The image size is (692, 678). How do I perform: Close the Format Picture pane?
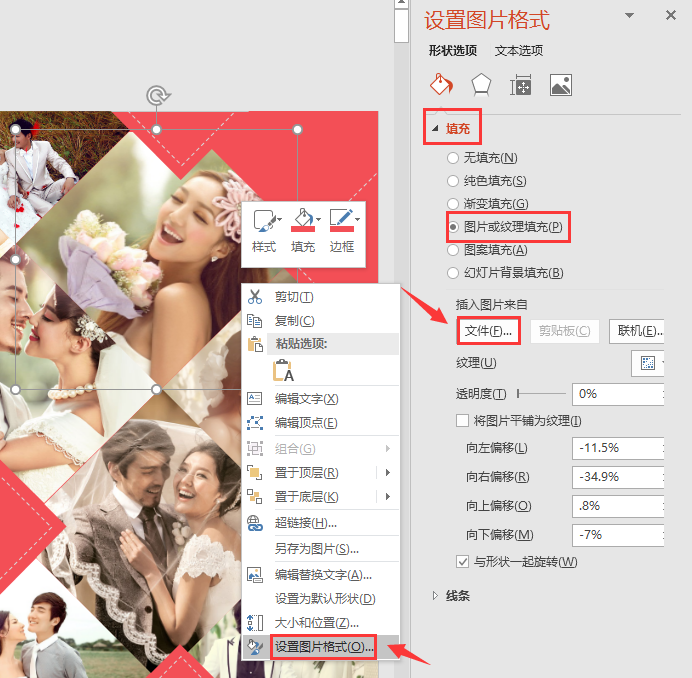coord(671,15)
